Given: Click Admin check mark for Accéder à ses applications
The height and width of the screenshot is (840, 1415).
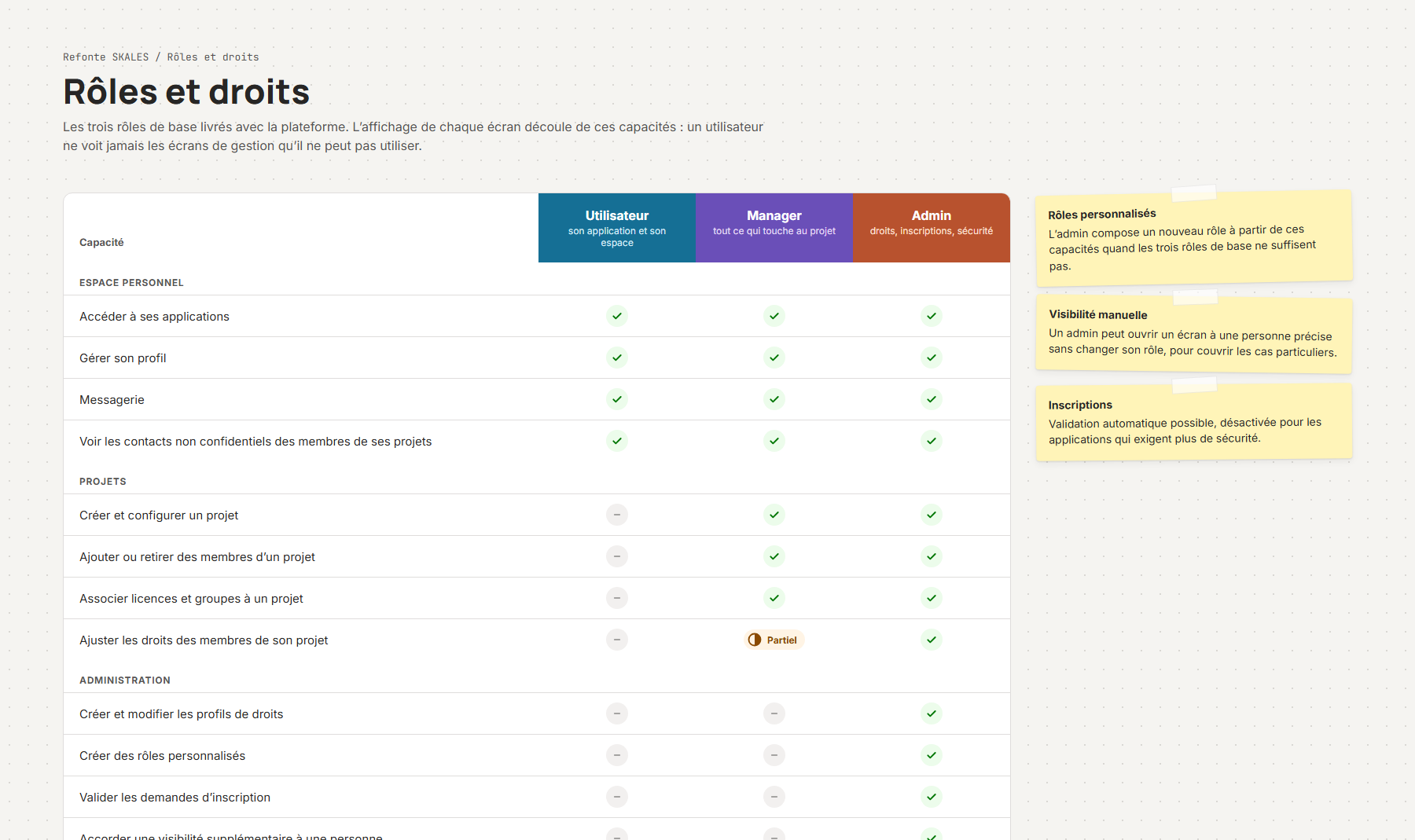Looking at the screenshot, I should (932, 316).
